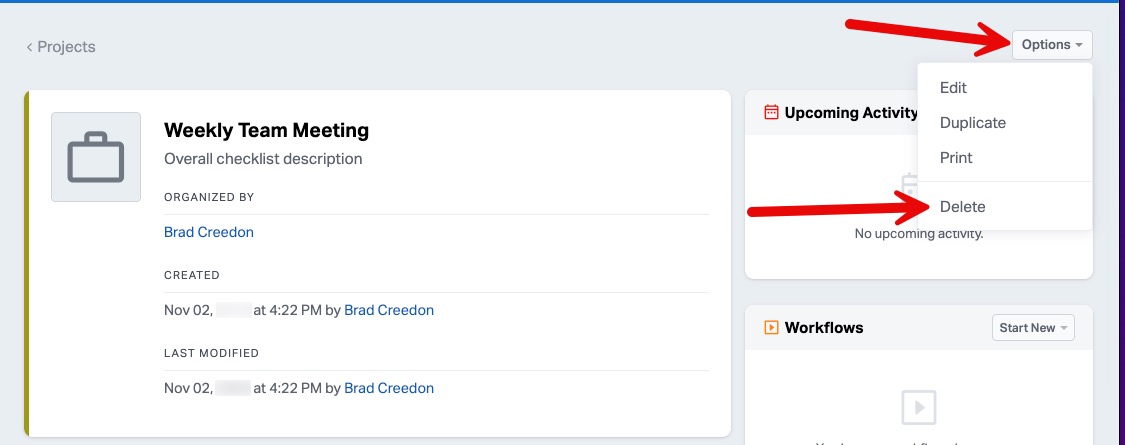Viewport: 1125px width, 445px height.
Task: Click Brad Creedon in the Created row
Action: [389, 310]
